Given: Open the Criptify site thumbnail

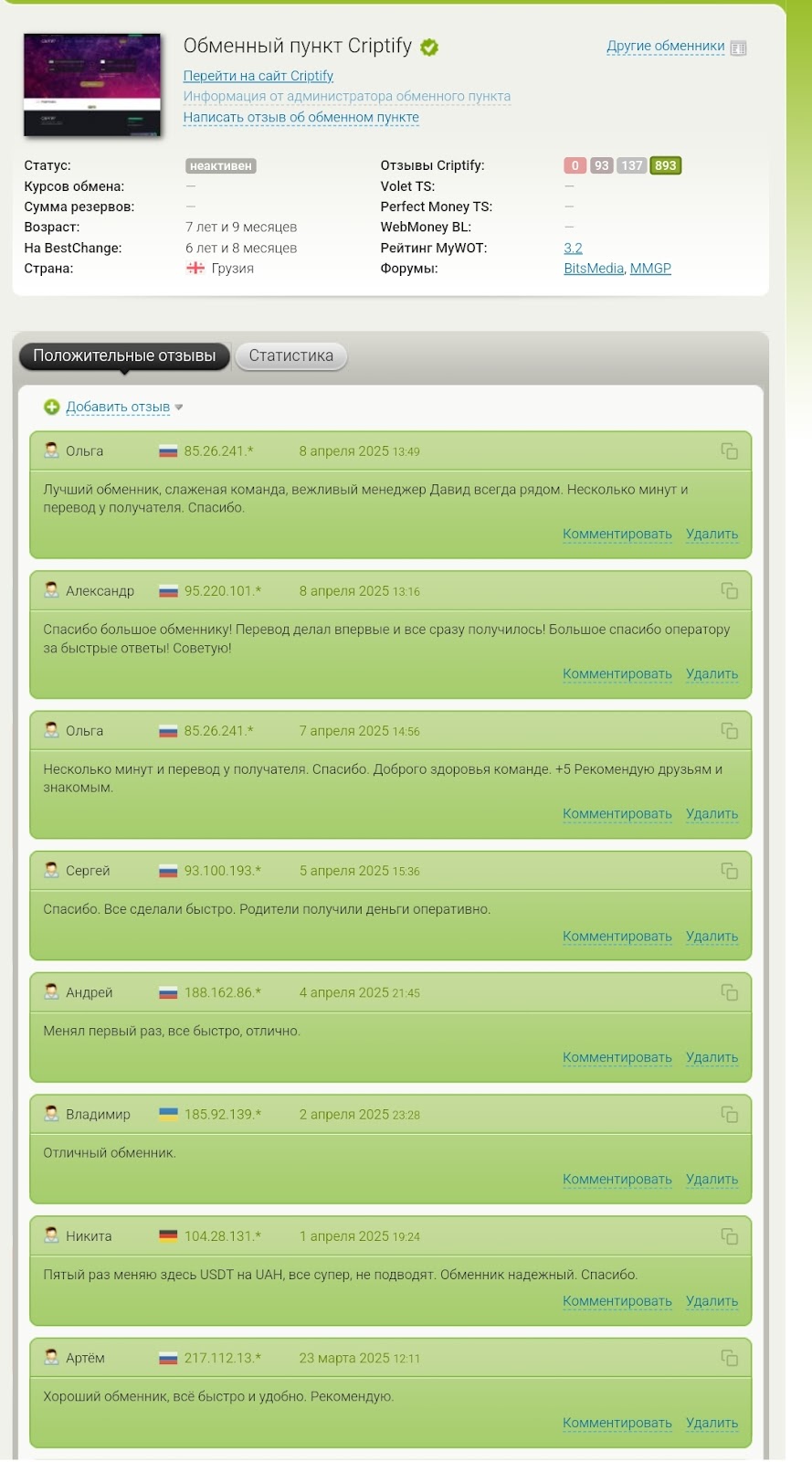Looking at the screenshot, I should [x=91, y=85].
